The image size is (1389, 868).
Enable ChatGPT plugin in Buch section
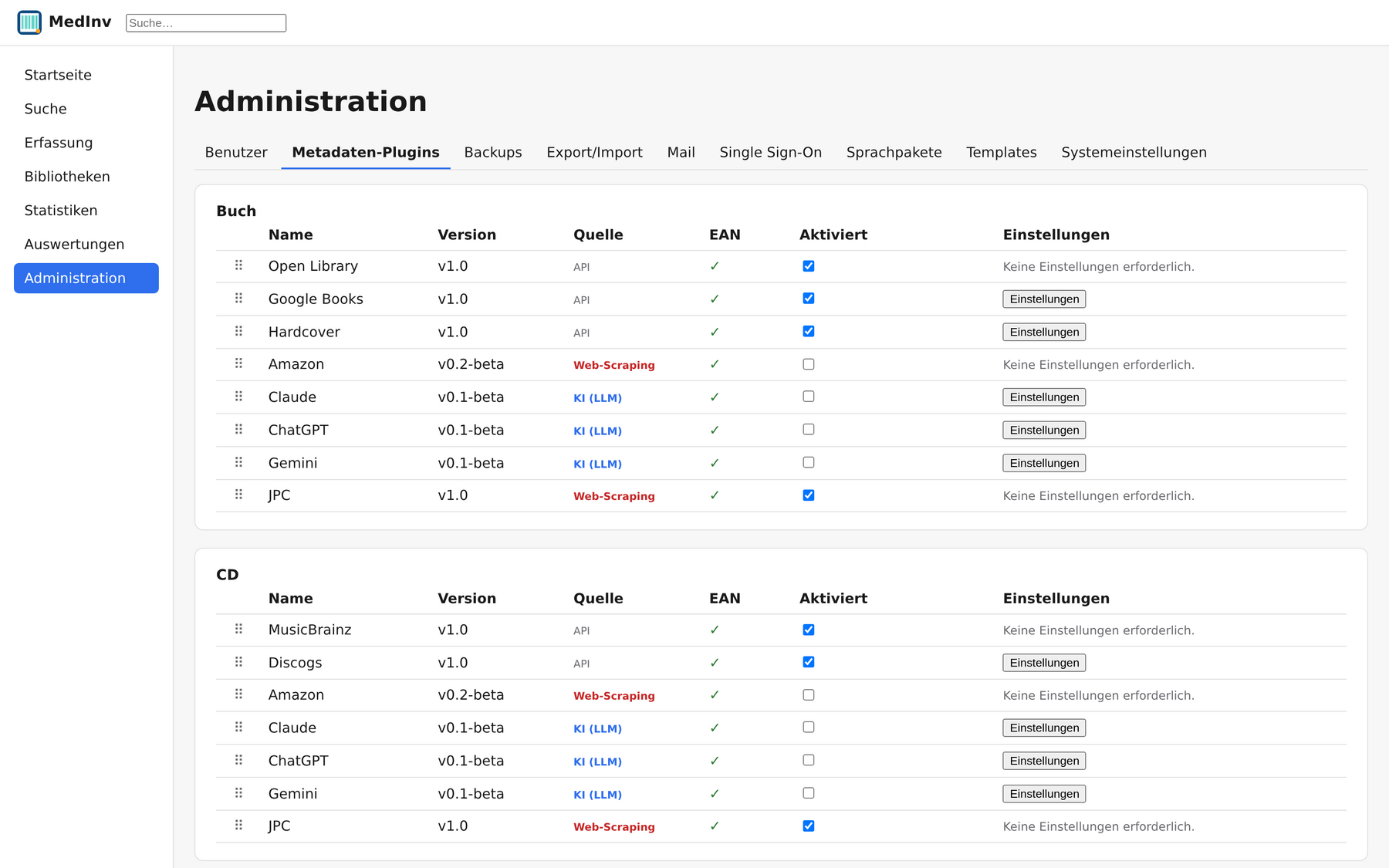[x=809, y=430]
